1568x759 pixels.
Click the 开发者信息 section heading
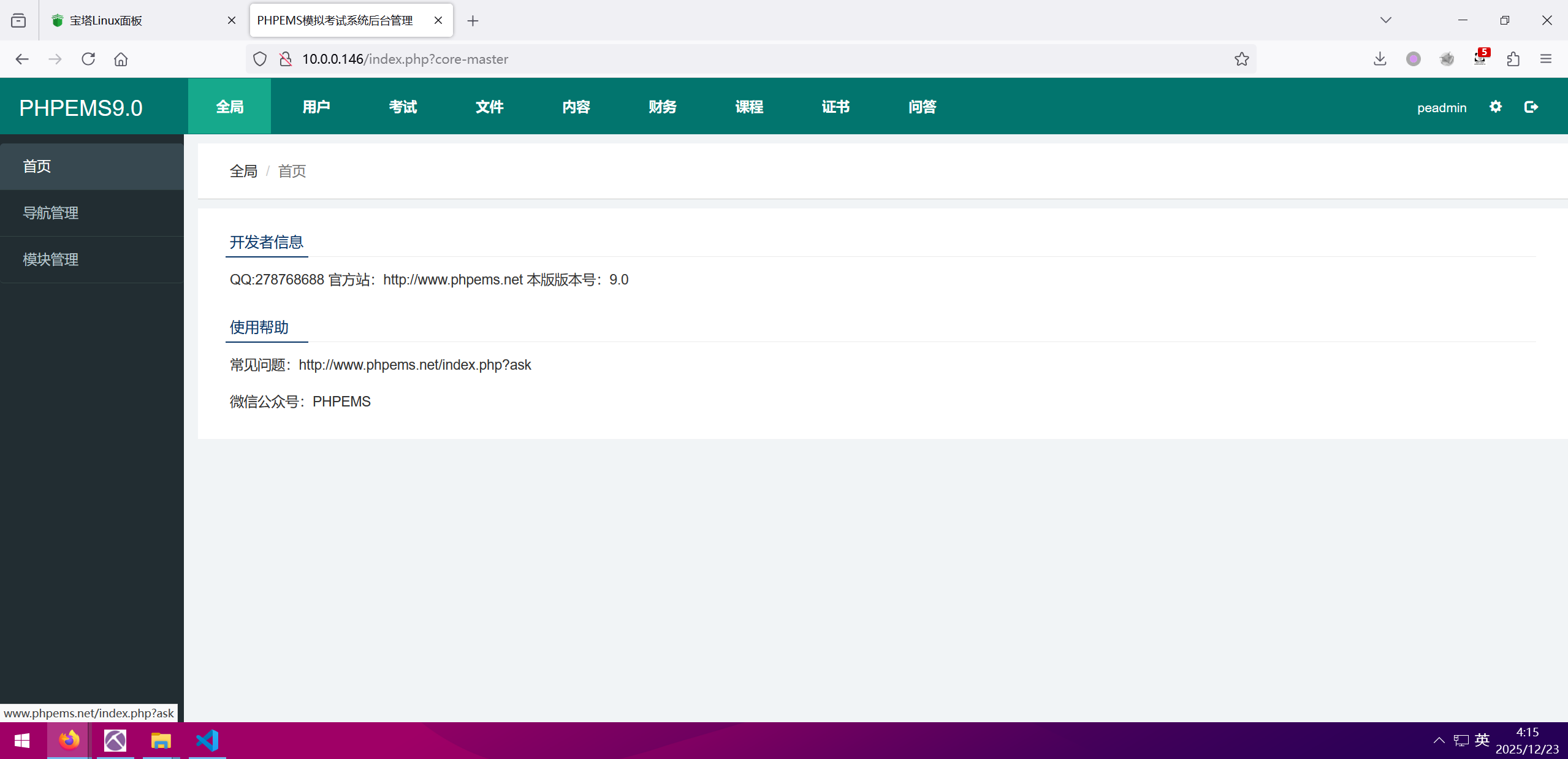(x=267, y=242)
